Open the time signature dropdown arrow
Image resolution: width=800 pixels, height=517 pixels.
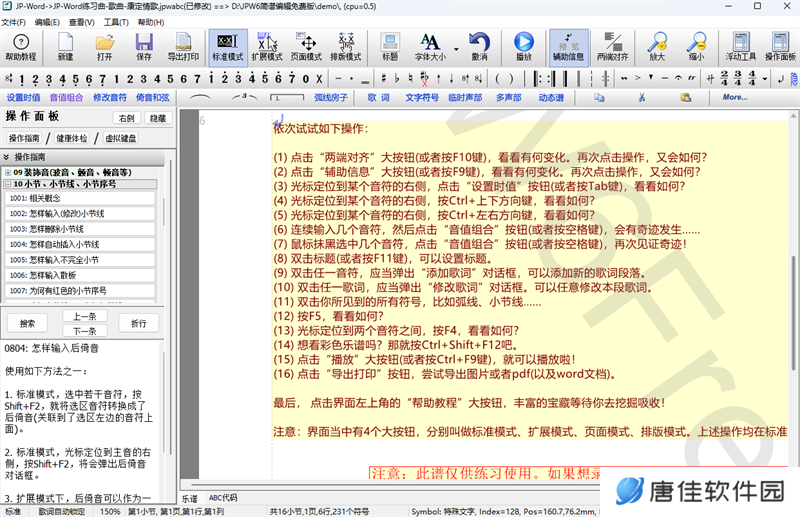764,79
